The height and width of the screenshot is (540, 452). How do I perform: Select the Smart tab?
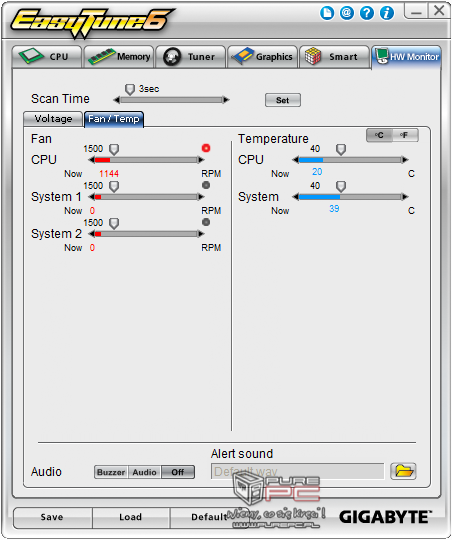[334, 56]
